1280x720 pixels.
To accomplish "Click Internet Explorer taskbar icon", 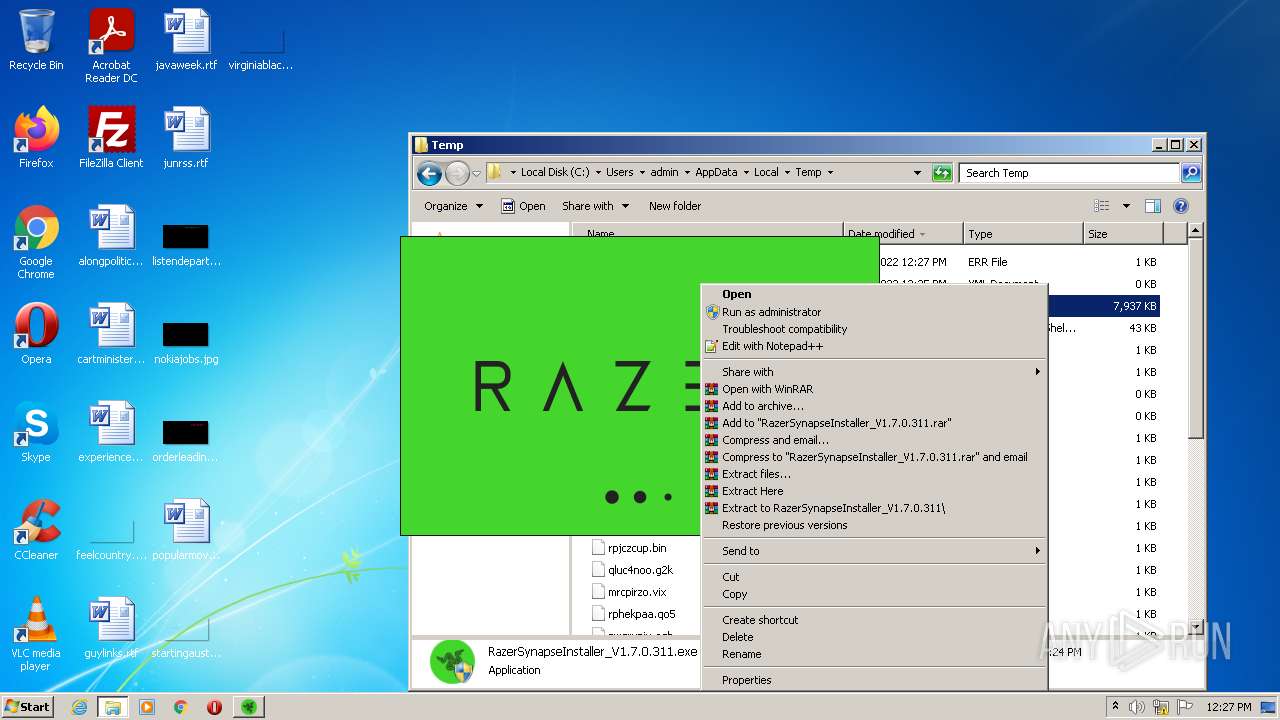I will (x=79, y=707).
